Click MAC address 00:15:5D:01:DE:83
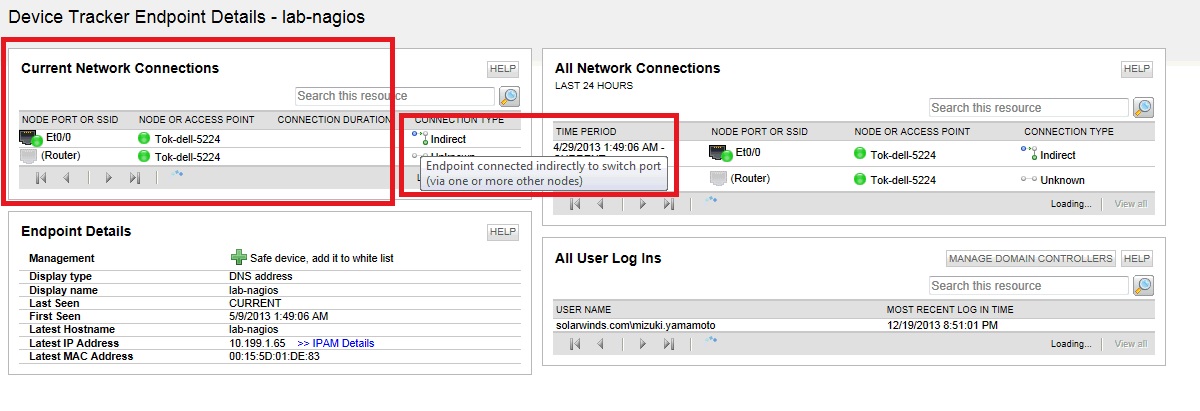 tap(274, 356)
